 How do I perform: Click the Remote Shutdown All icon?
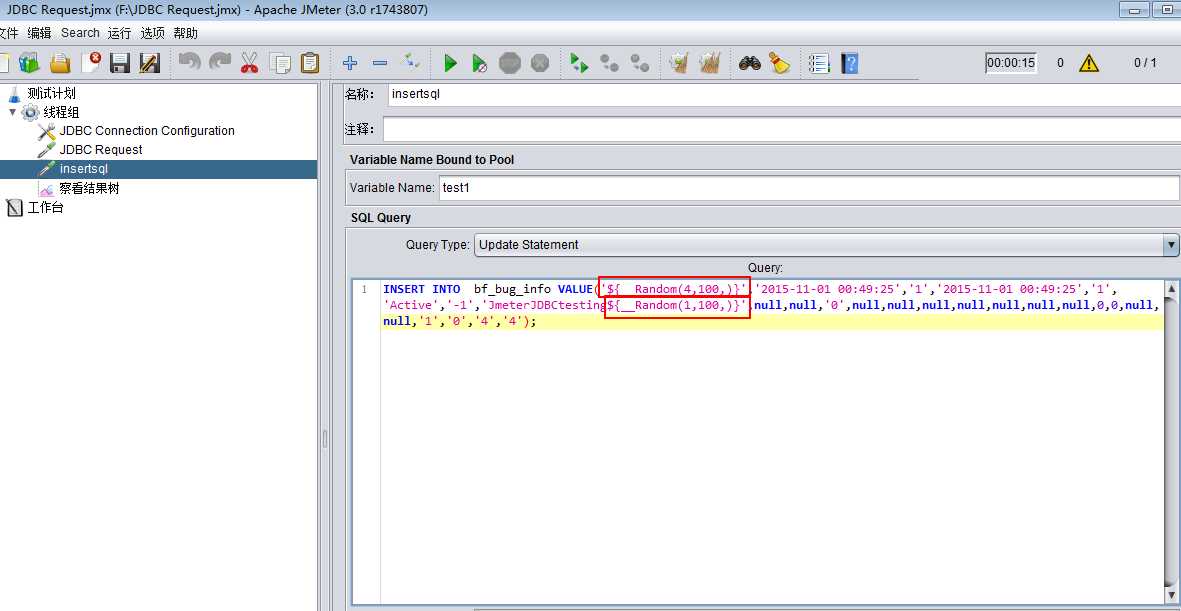(x=639, y=63)
